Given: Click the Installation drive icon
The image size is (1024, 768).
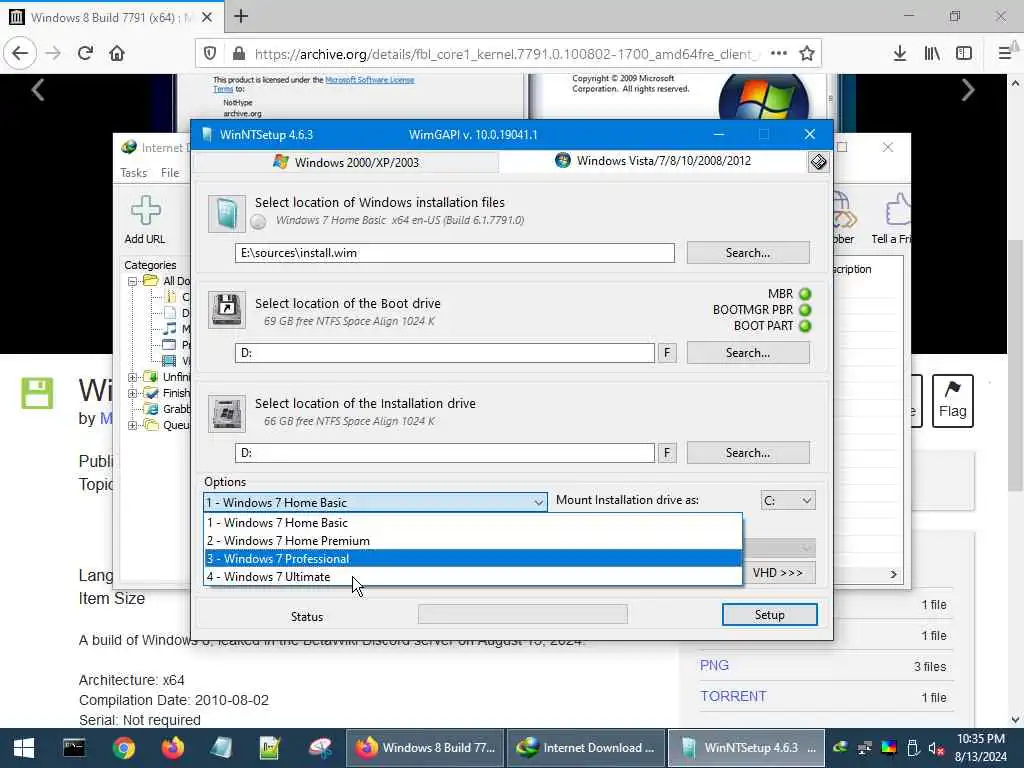Looking at the screenshot, I should (x=227, y=413).
